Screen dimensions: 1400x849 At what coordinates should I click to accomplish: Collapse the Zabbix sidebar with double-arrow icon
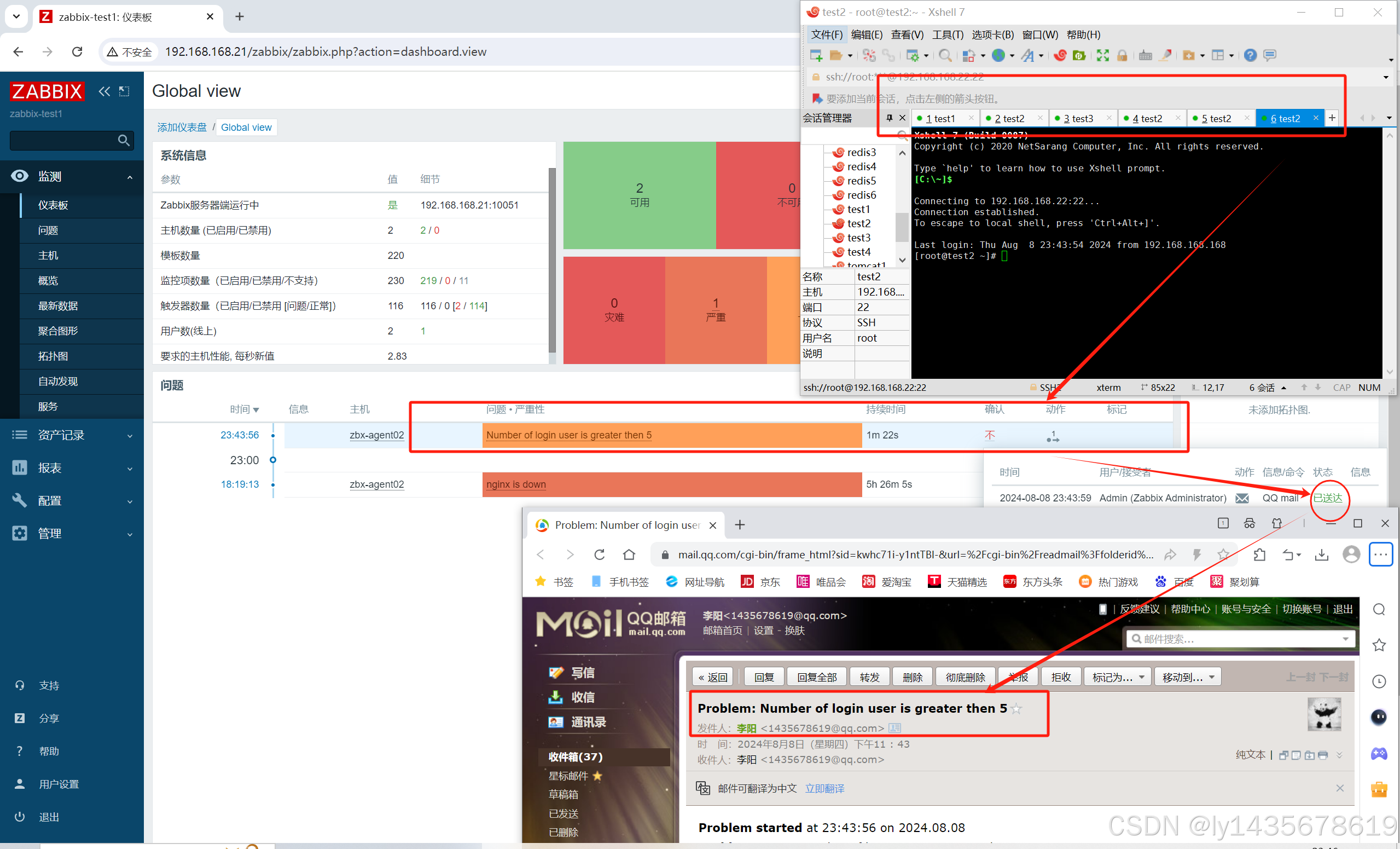[104, 91]
